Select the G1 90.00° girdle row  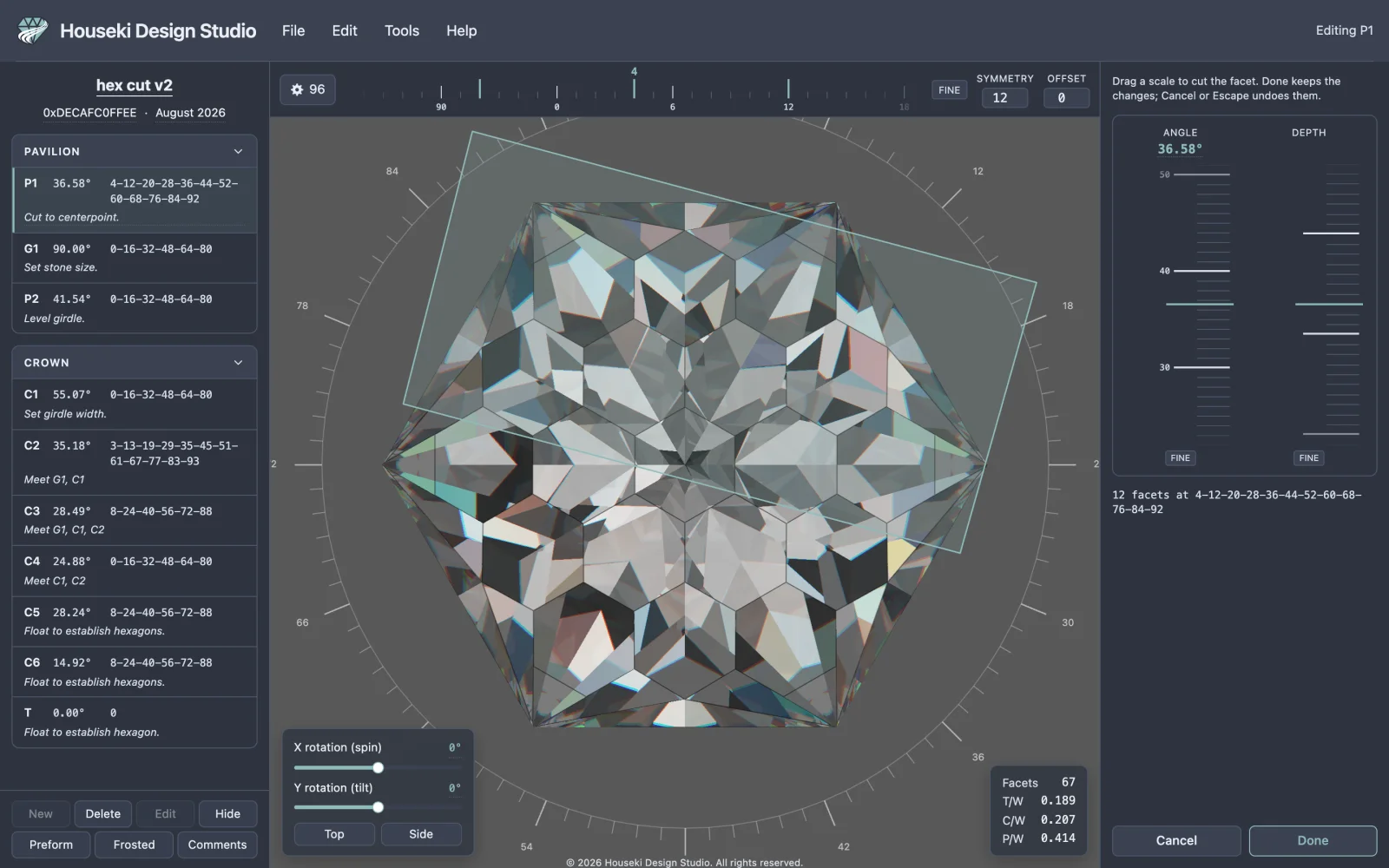point(135,258)
